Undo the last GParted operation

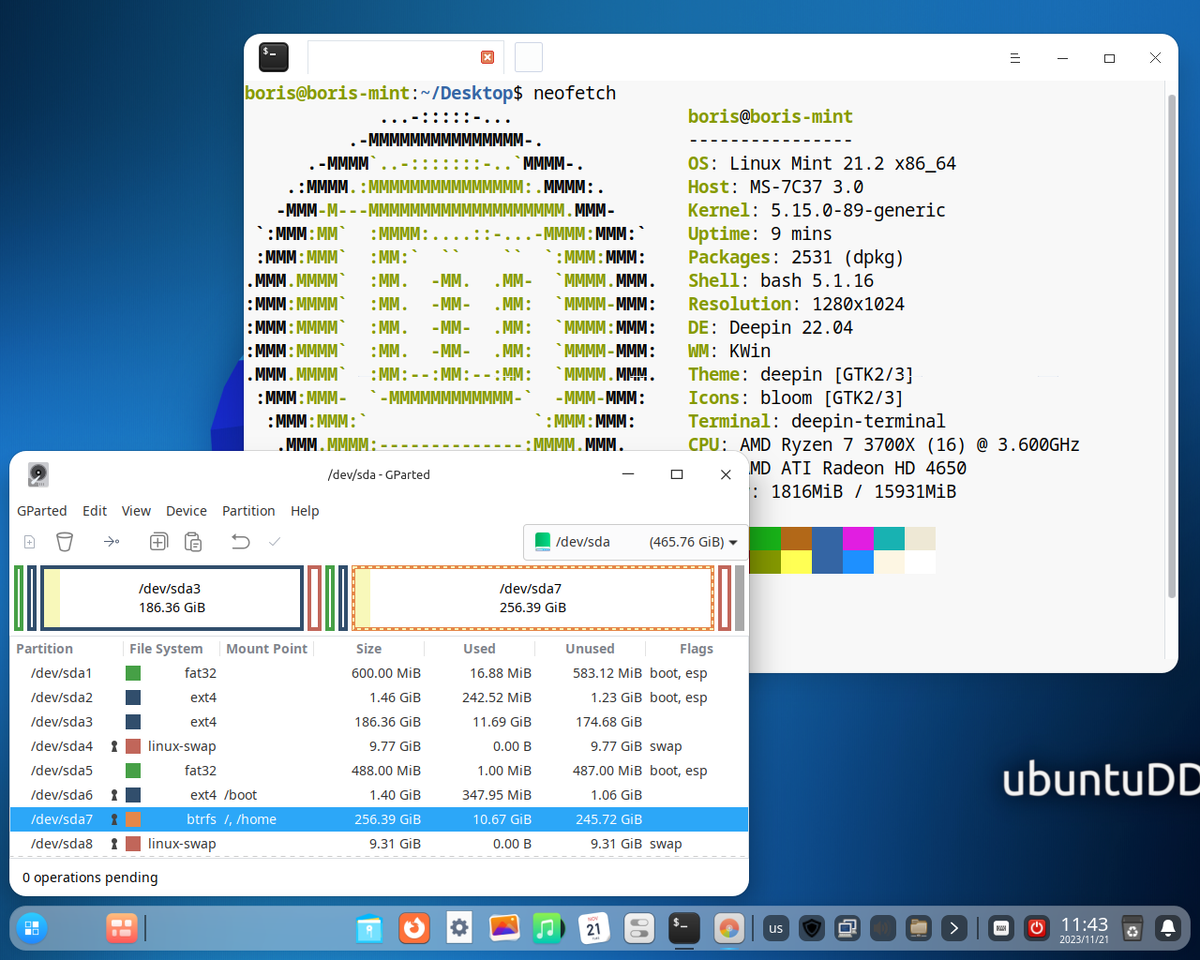[238, 541]
